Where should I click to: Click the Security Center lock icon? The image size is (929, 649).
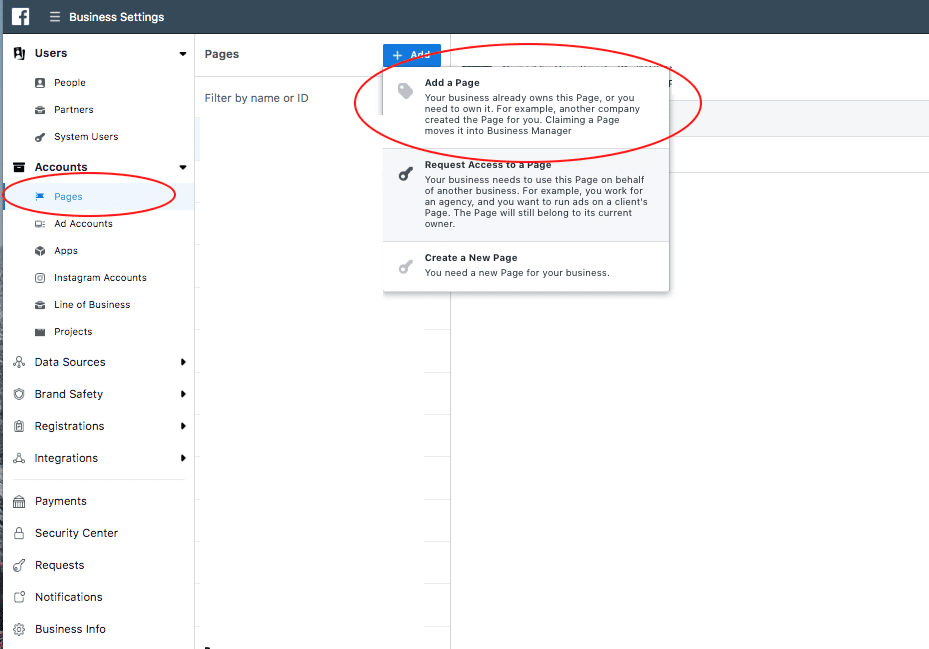pos(19,533)
